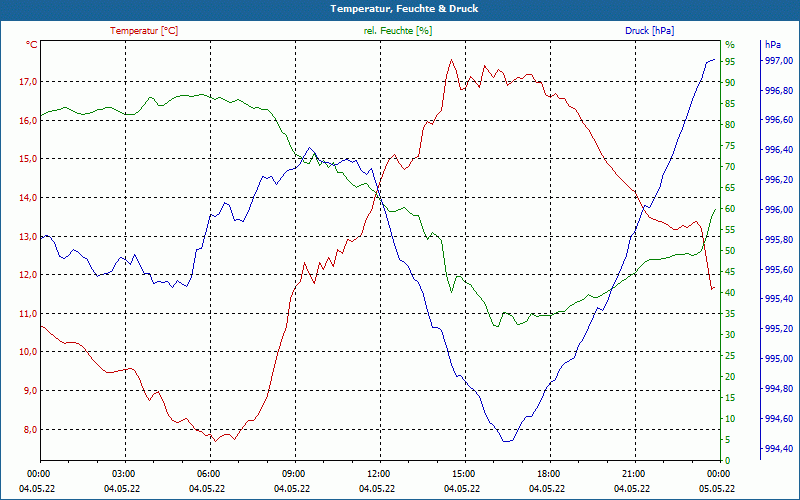This screenshot has width=800, height=500.
Task: Click the 20 humidity axis value
Action: pyautogui.click(x=730, y=377)
